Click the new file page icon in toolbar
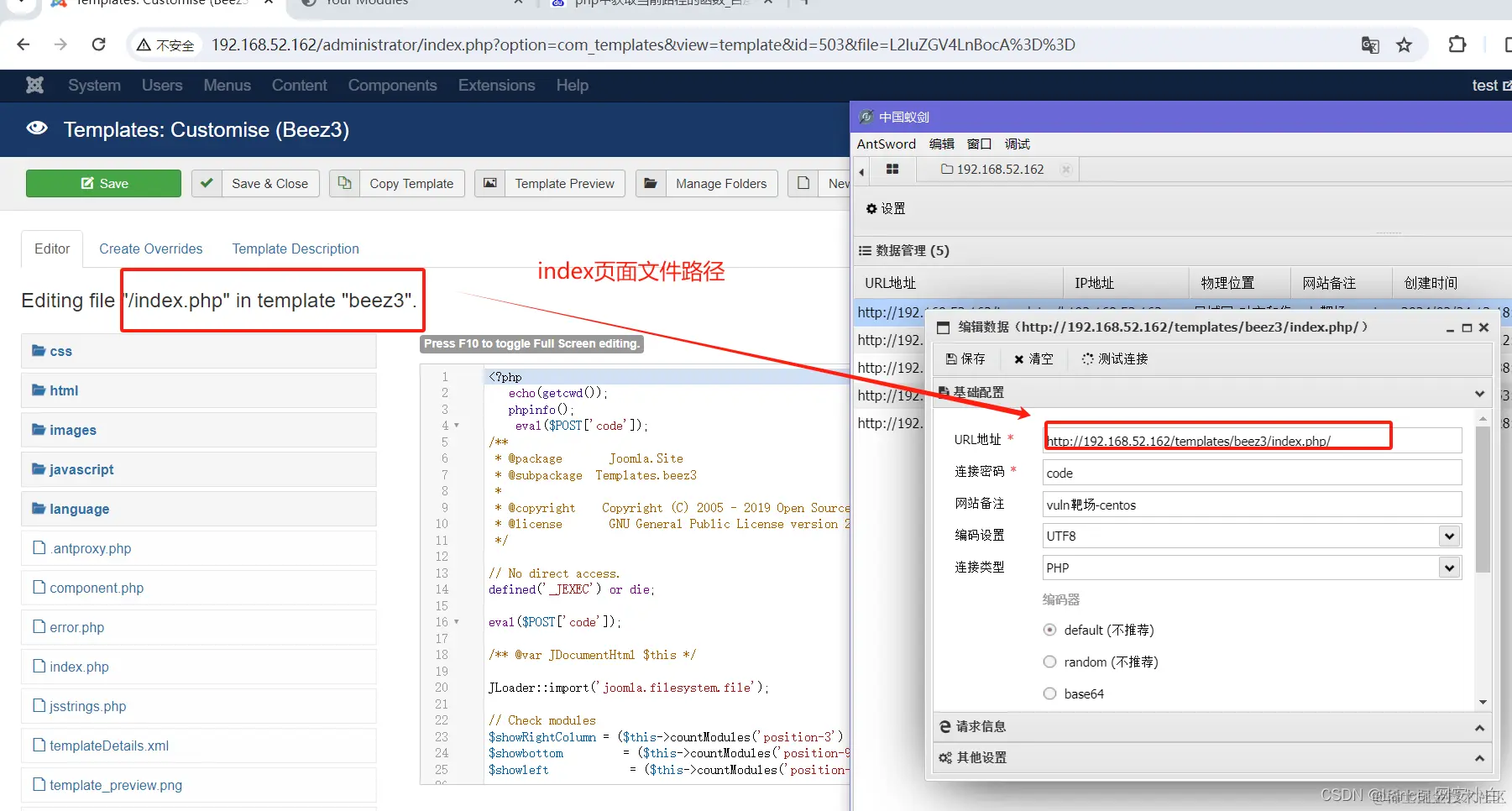Viewport: 1512px width, 811px height. pyautogui.click(x=803, y=183)
